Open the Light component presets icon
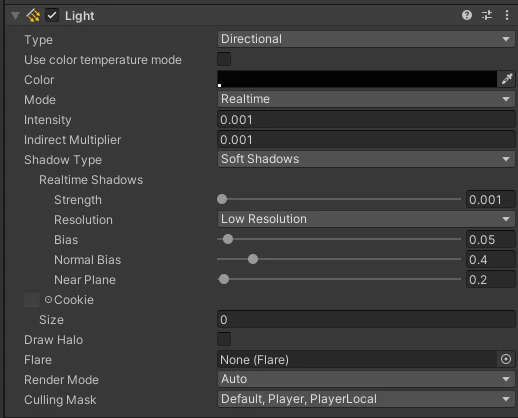The image size is (518, 418). (487, 15)
